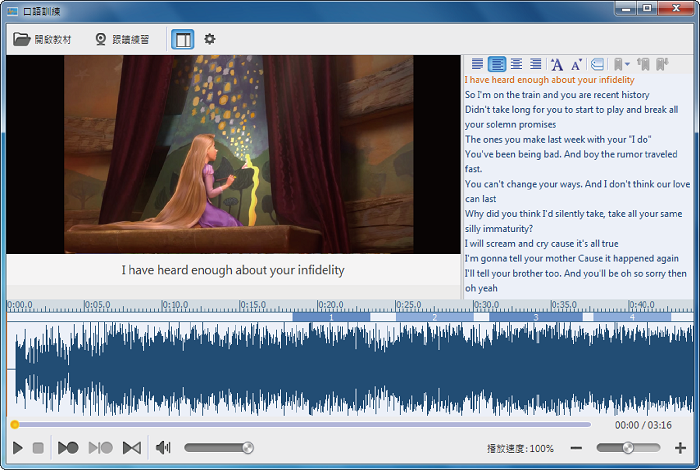700x470 pixels.
Task: Increase transcript font size
Action: point(557,64)
